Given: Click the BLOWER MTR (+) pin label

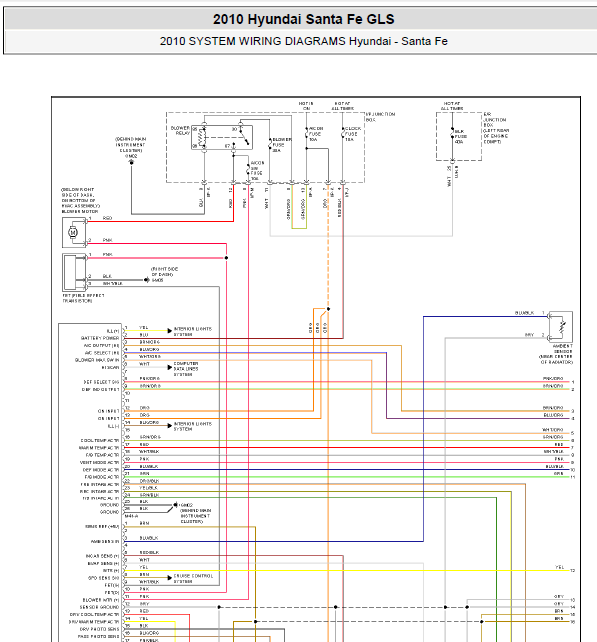Looking at the screenshot, I should tap(101, 600).
